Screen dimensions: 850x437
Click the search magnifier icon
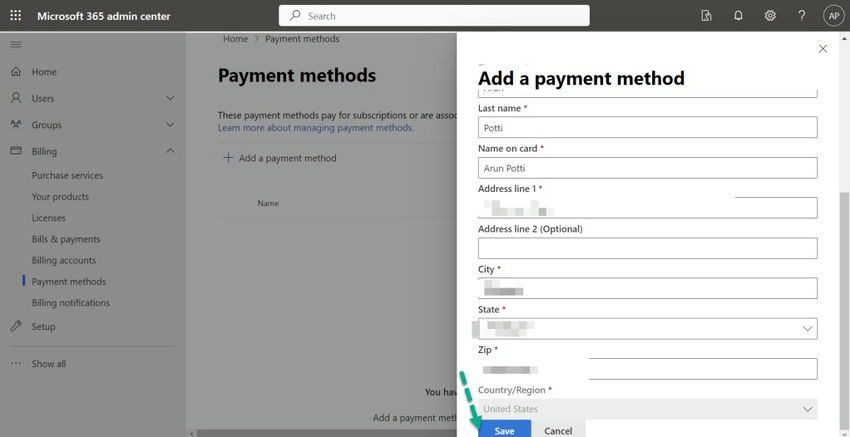(295, 16)
